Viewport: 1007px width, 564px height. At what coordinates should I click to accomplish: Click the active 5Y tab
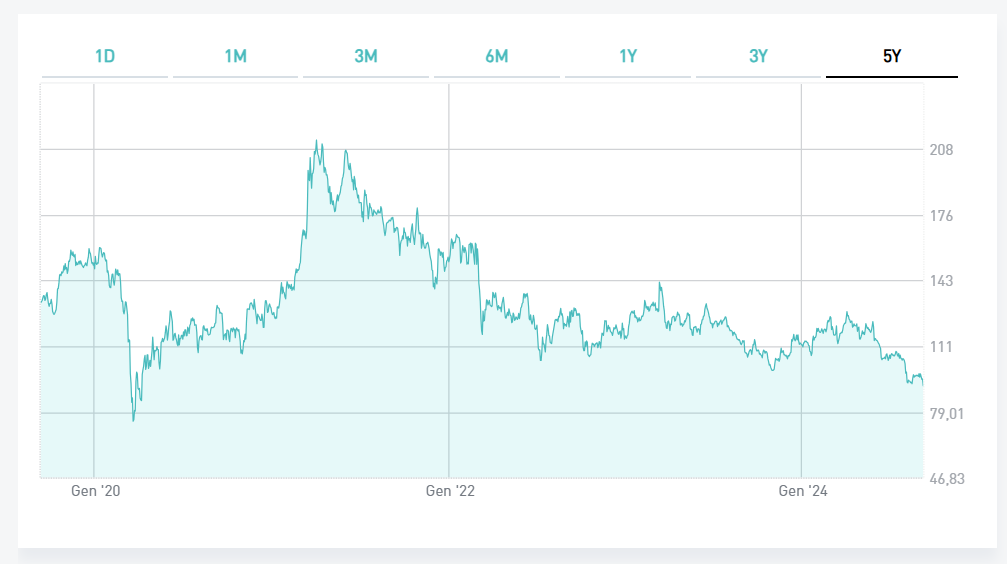click(892, 57)
